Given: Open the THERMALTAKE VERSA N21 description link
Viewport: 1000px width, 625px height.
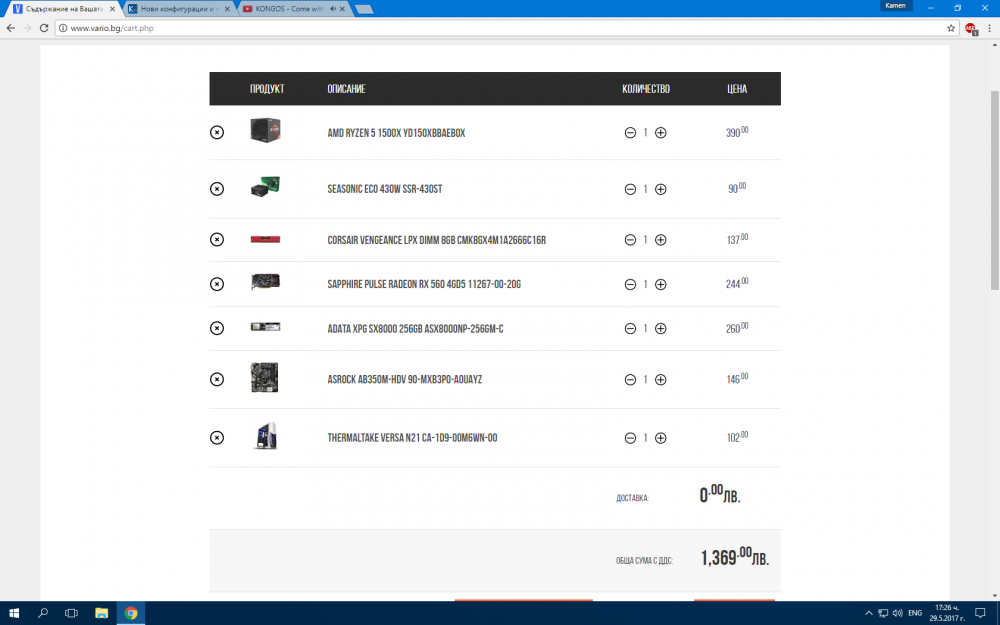Looking at the screenshot, I should click(412, 438).
